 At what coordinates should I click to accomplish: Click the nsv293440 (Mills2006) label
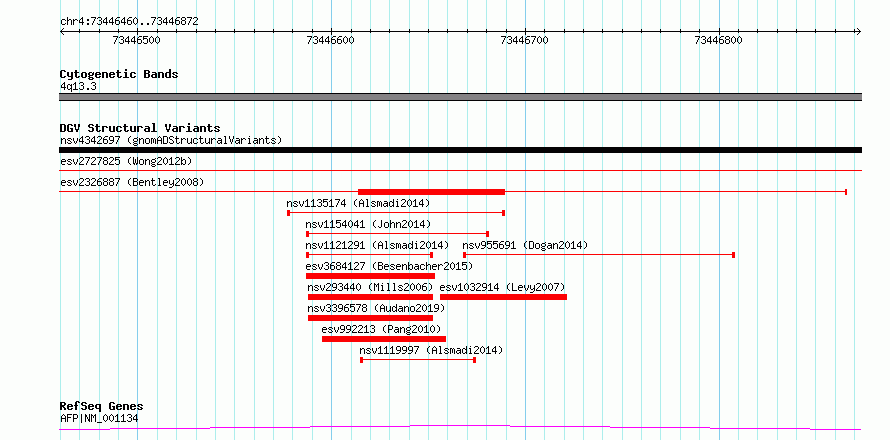tap(370, 287)
